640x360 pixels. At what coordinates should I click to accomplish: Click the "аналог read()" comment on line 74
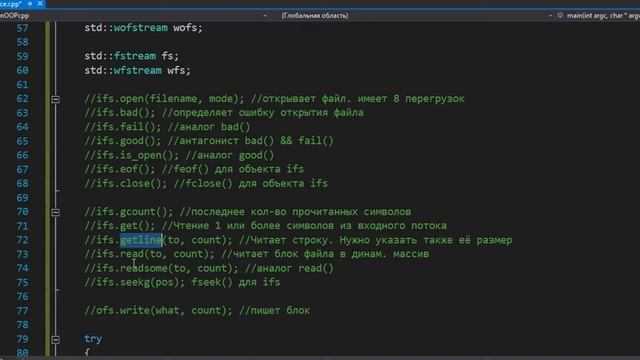[x=295, y=268]
